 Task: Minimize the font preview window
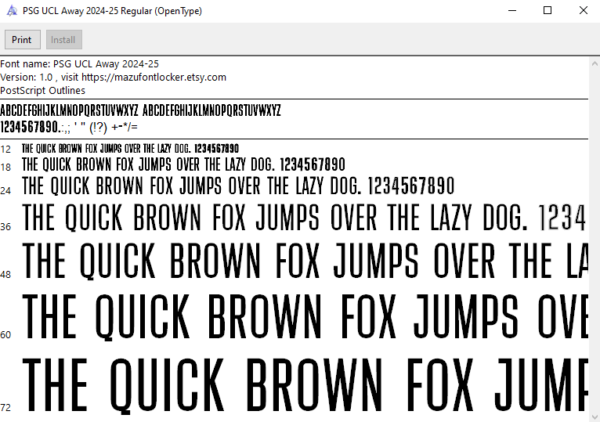point(512,11)
